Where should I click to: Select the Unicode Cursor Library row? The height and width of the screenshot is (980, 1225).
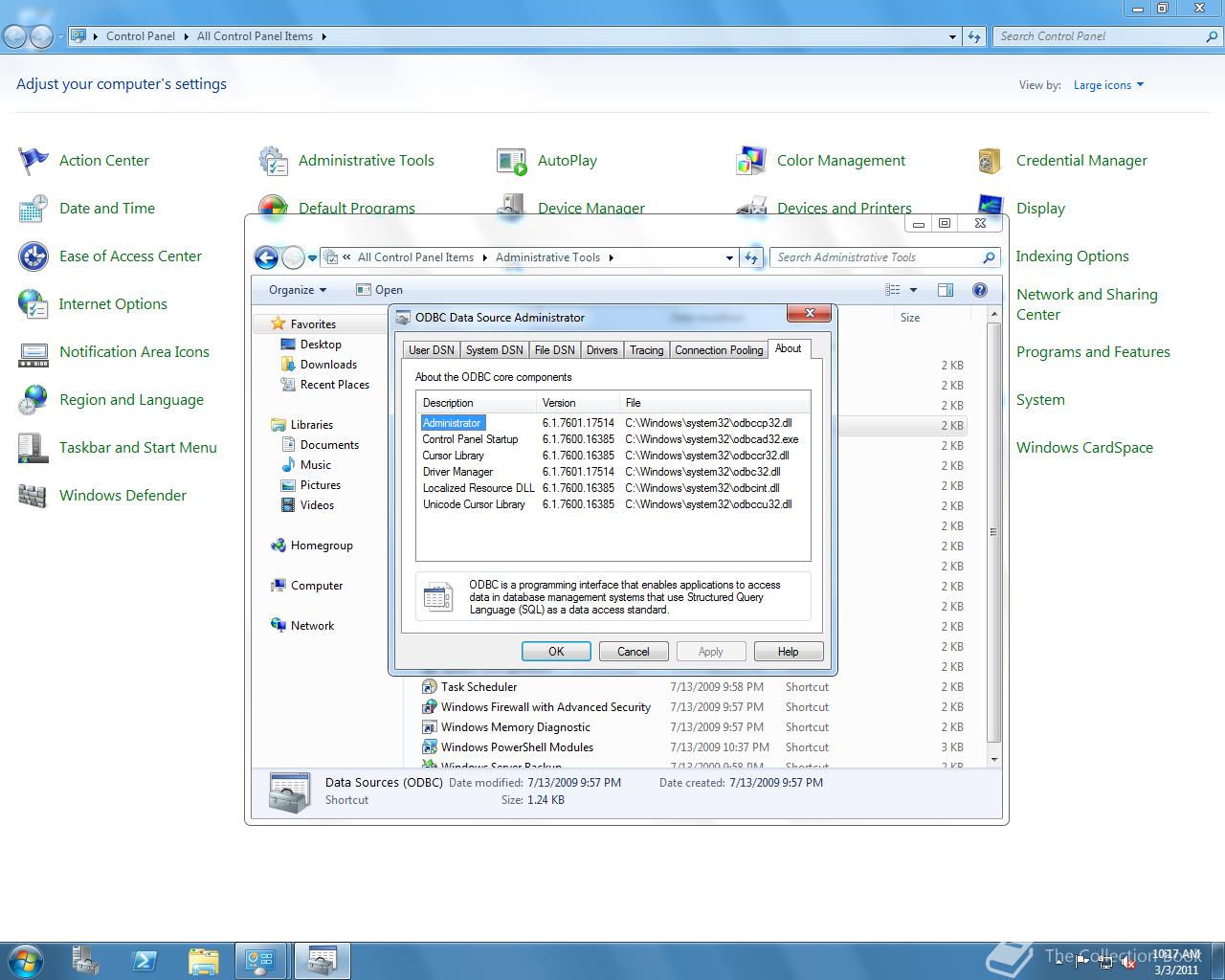(612, 504)
